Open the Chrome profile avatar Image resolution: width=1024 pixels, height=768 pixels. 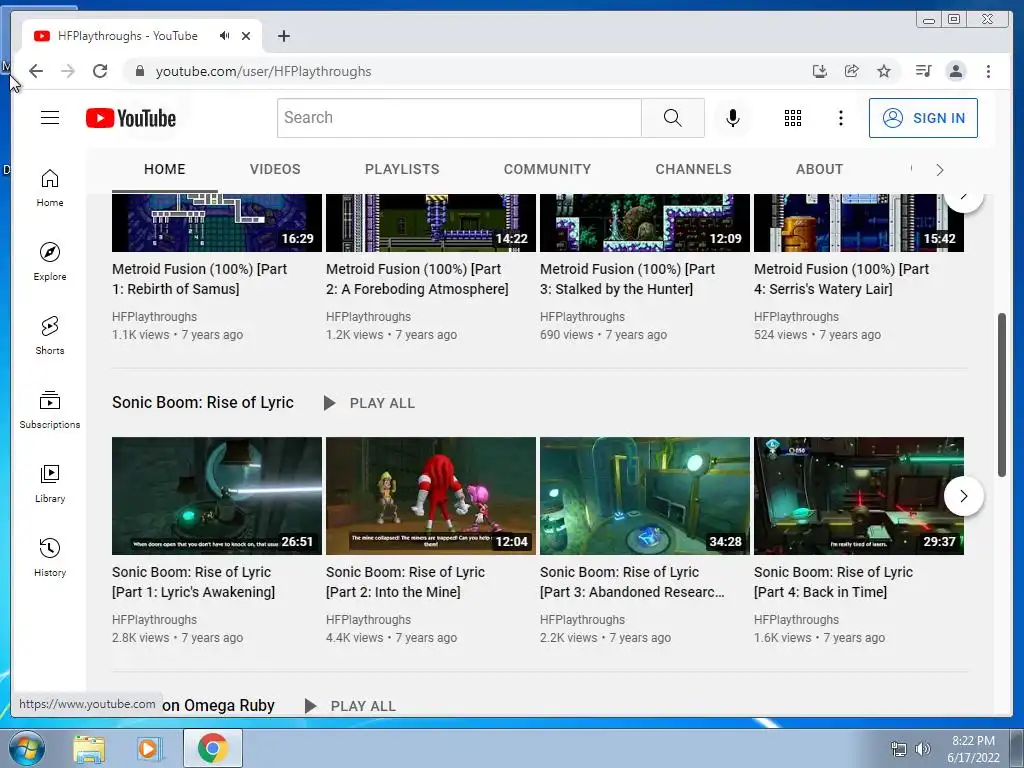[955, 71]
